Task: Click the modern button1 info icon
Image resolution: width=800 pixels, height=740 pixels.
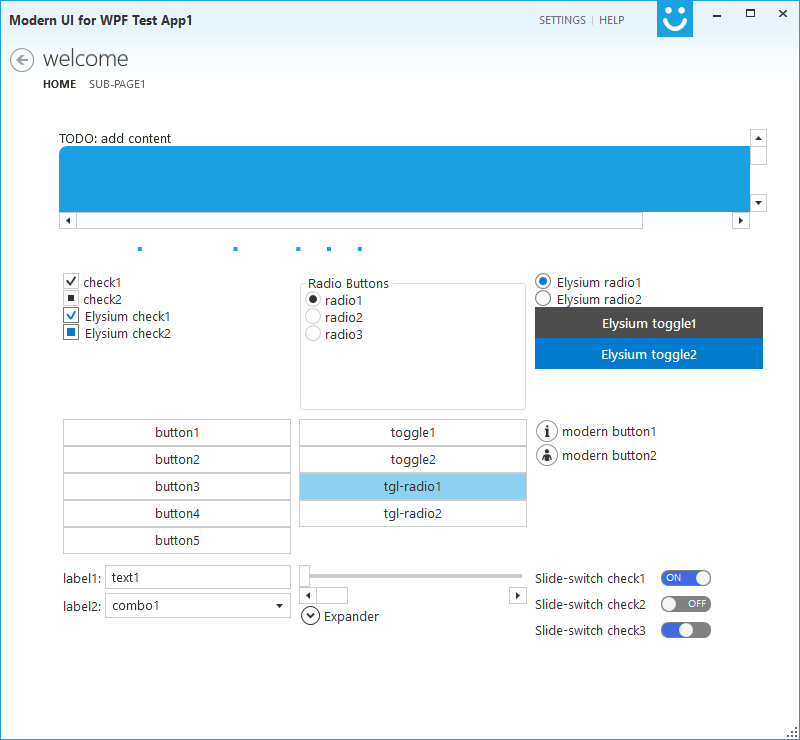Action: pos(546,431)
